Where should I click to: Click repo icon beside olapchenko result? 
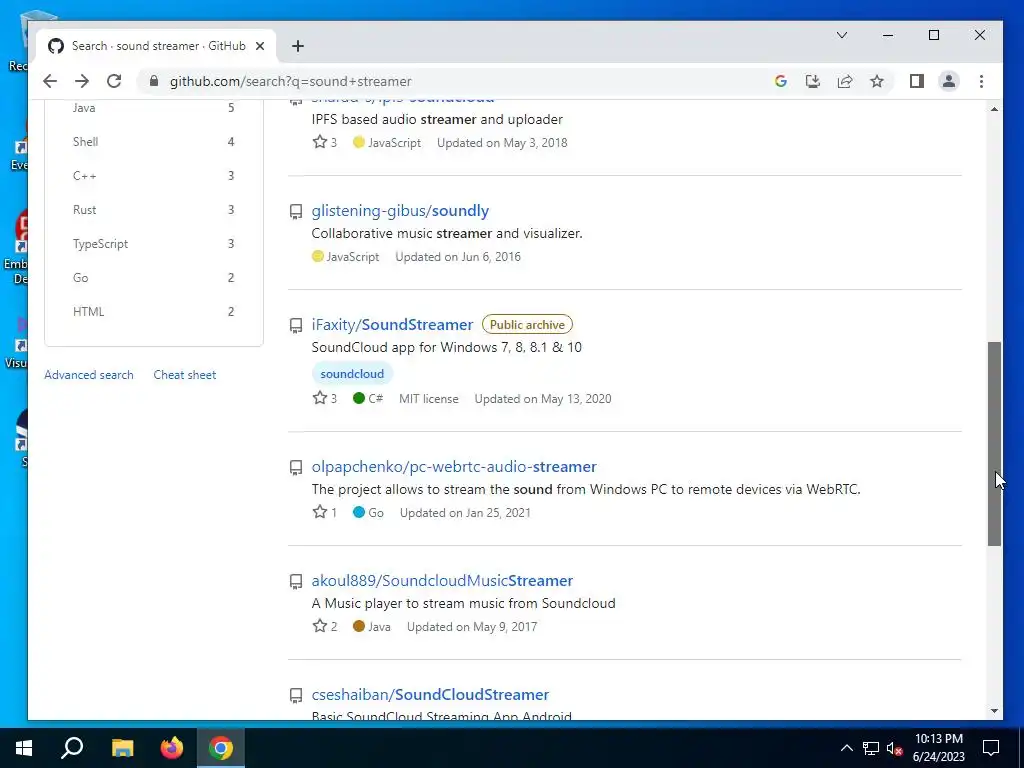296,468
